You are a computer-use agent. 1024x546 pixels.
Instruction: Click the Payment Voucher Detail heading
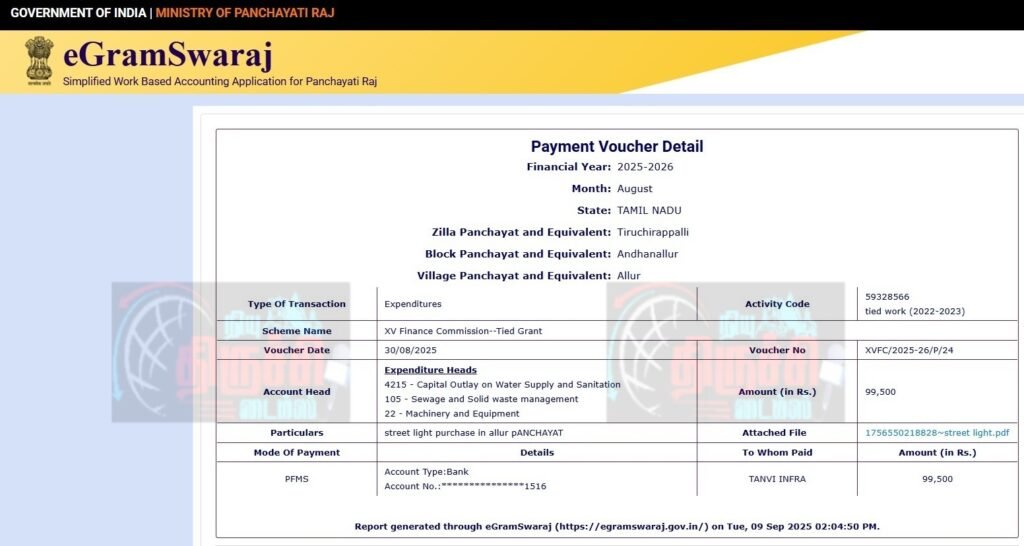coord(616,146)
